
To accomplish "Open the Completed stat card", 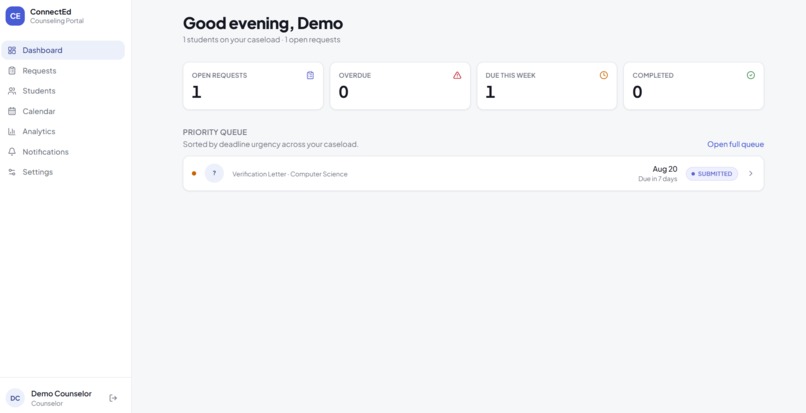I will tap(694, 86).
